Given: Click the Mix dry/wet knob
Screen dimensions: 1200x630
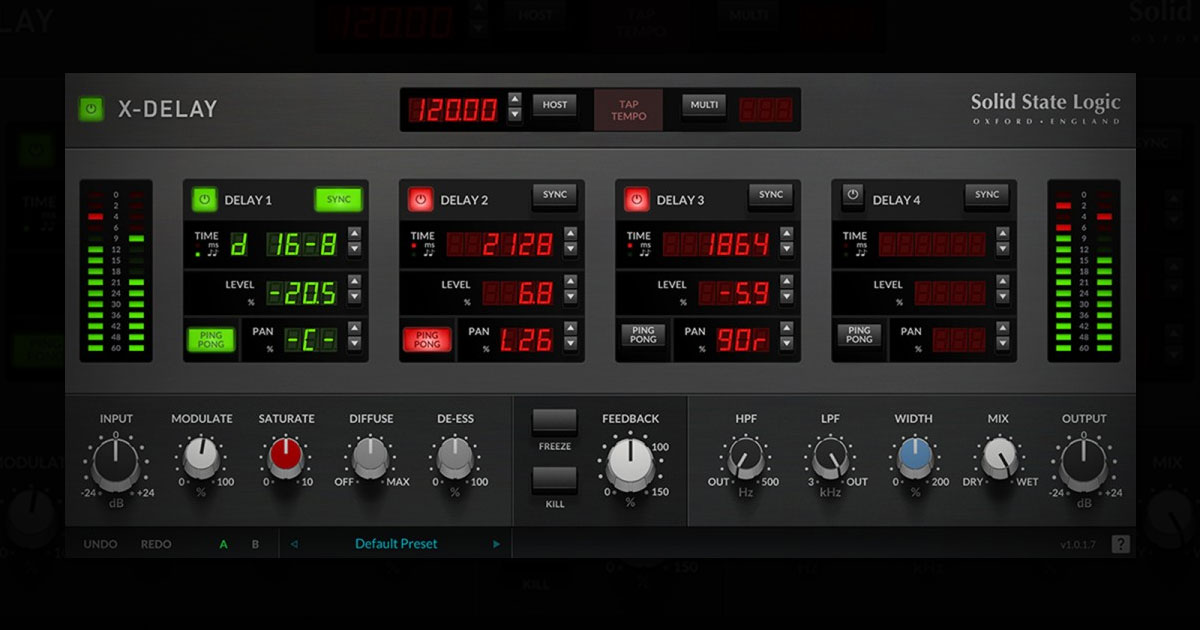Looking at the screenshot, I should (998, 458).
